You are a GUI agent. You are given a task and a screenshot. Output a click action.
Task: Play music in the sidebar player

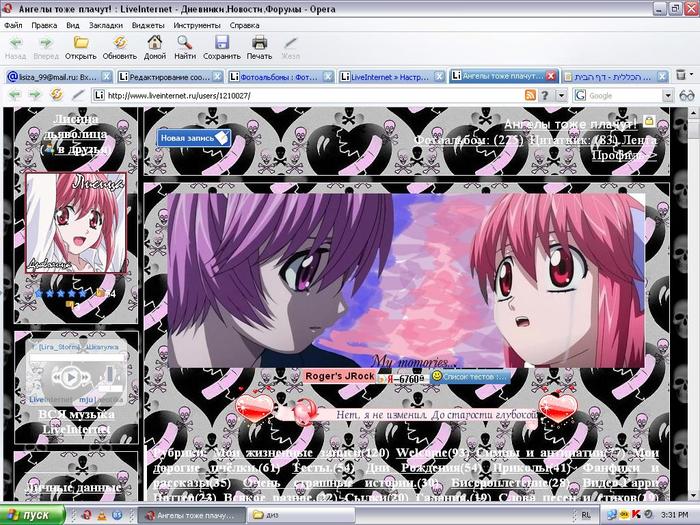[x=70, y=378]
